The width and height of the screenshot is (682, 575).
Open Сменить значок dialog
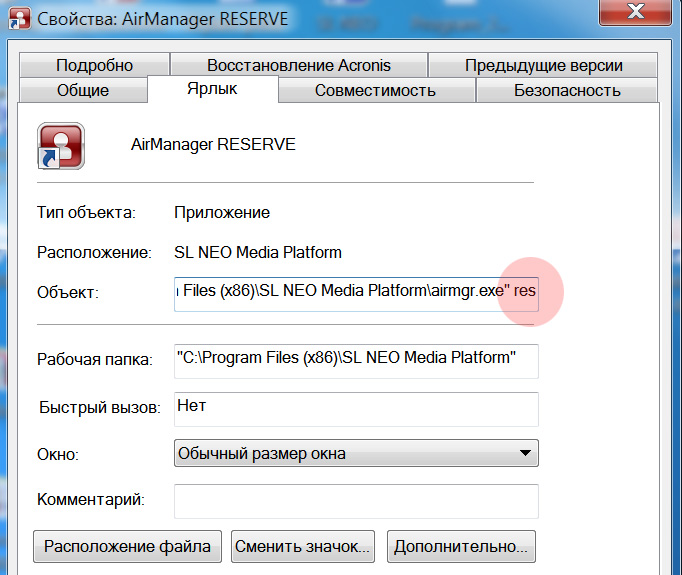pos(303,546)
